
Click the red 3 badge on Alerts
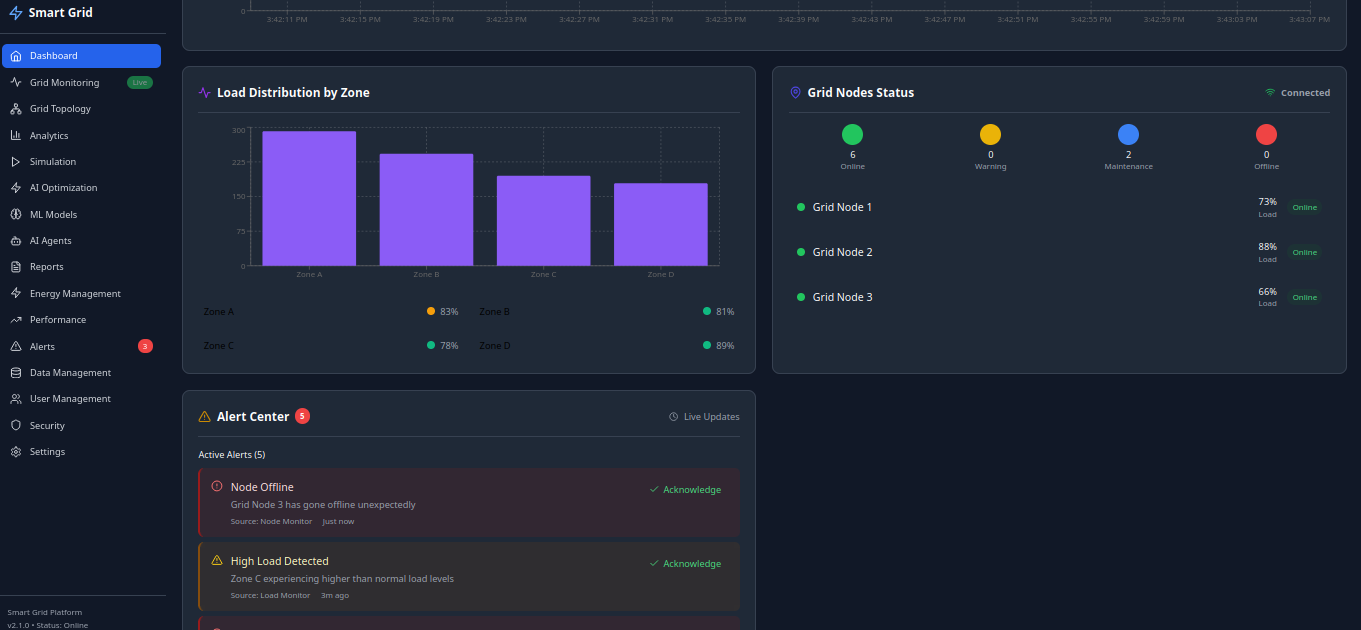[145, 346]
